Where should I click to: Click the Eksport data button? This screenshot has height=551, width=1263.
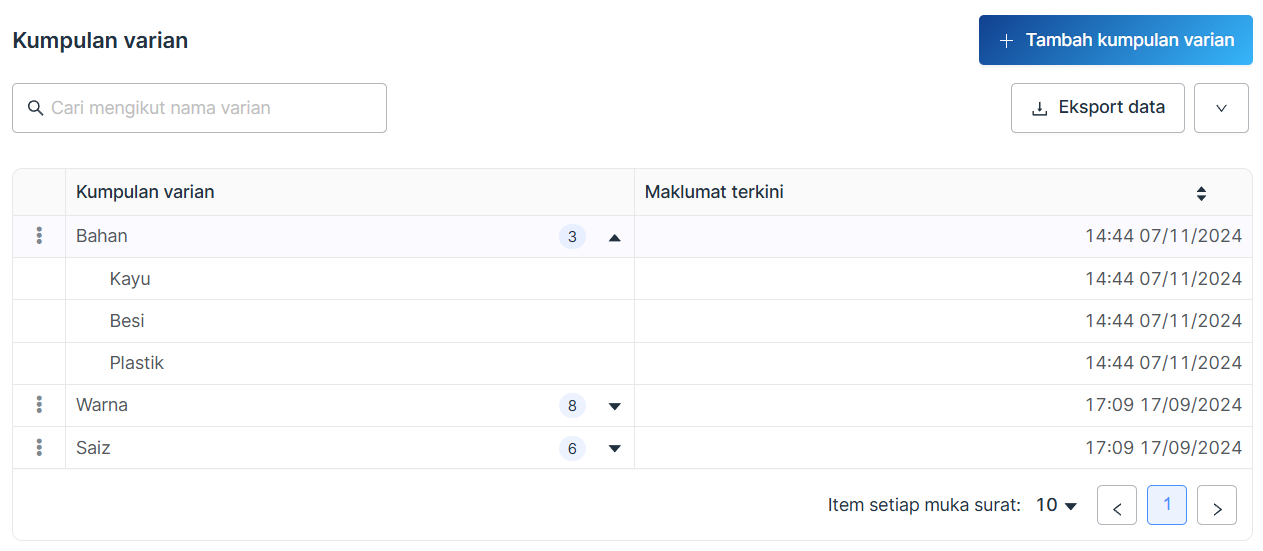(x=1097, y=108)
